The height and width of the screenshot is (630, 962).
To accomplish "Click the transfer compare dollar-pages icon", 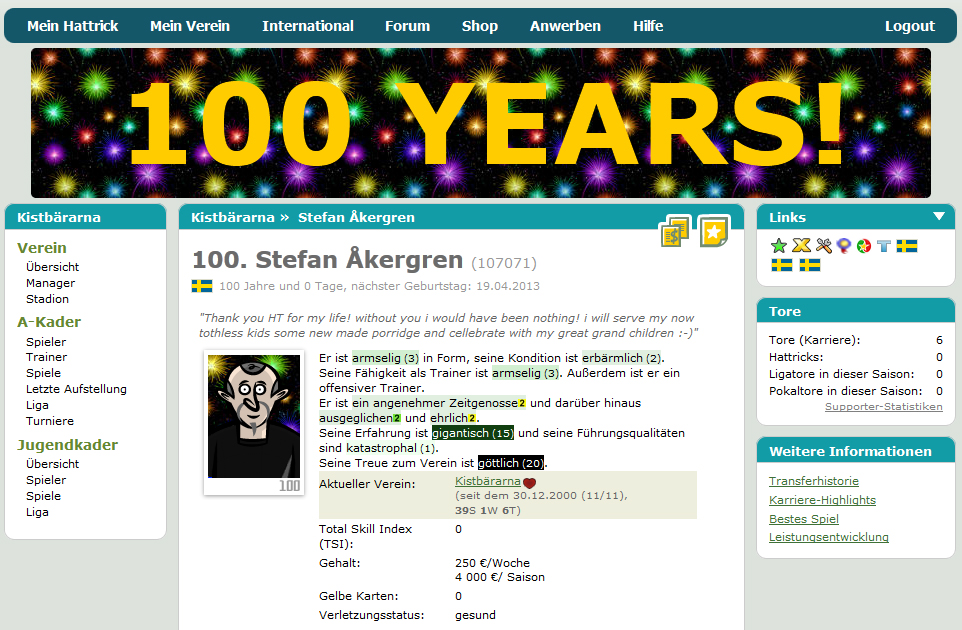I will [x=675, y=232].
